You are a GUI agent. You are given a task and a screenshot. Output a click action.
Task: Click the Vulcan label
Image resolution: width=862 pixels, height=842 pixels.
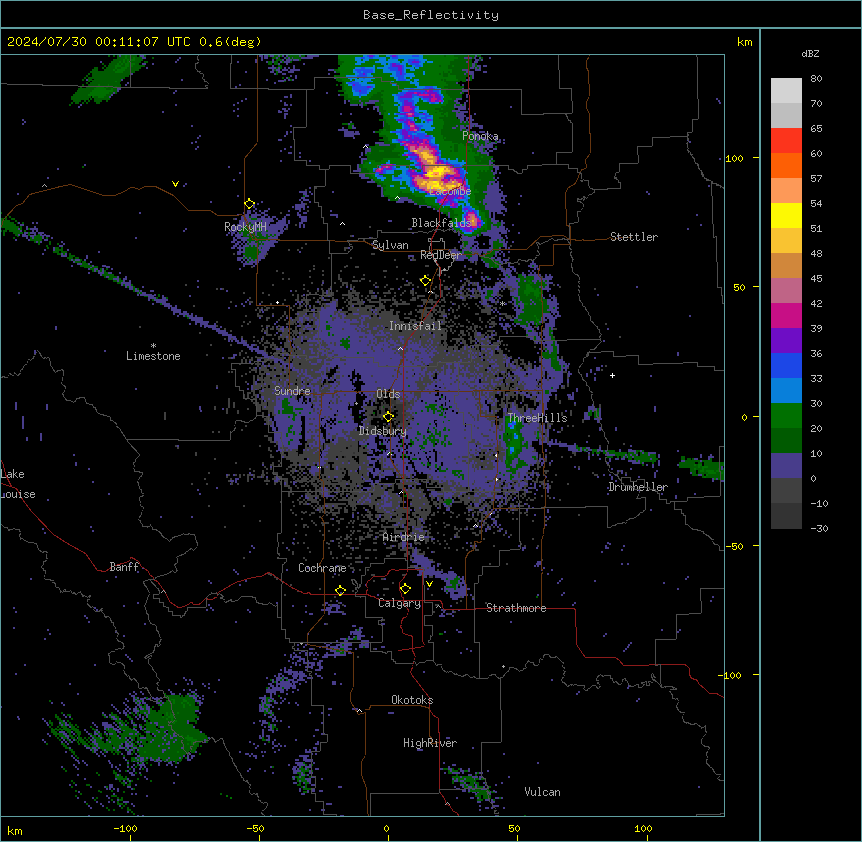pos(542,792)
